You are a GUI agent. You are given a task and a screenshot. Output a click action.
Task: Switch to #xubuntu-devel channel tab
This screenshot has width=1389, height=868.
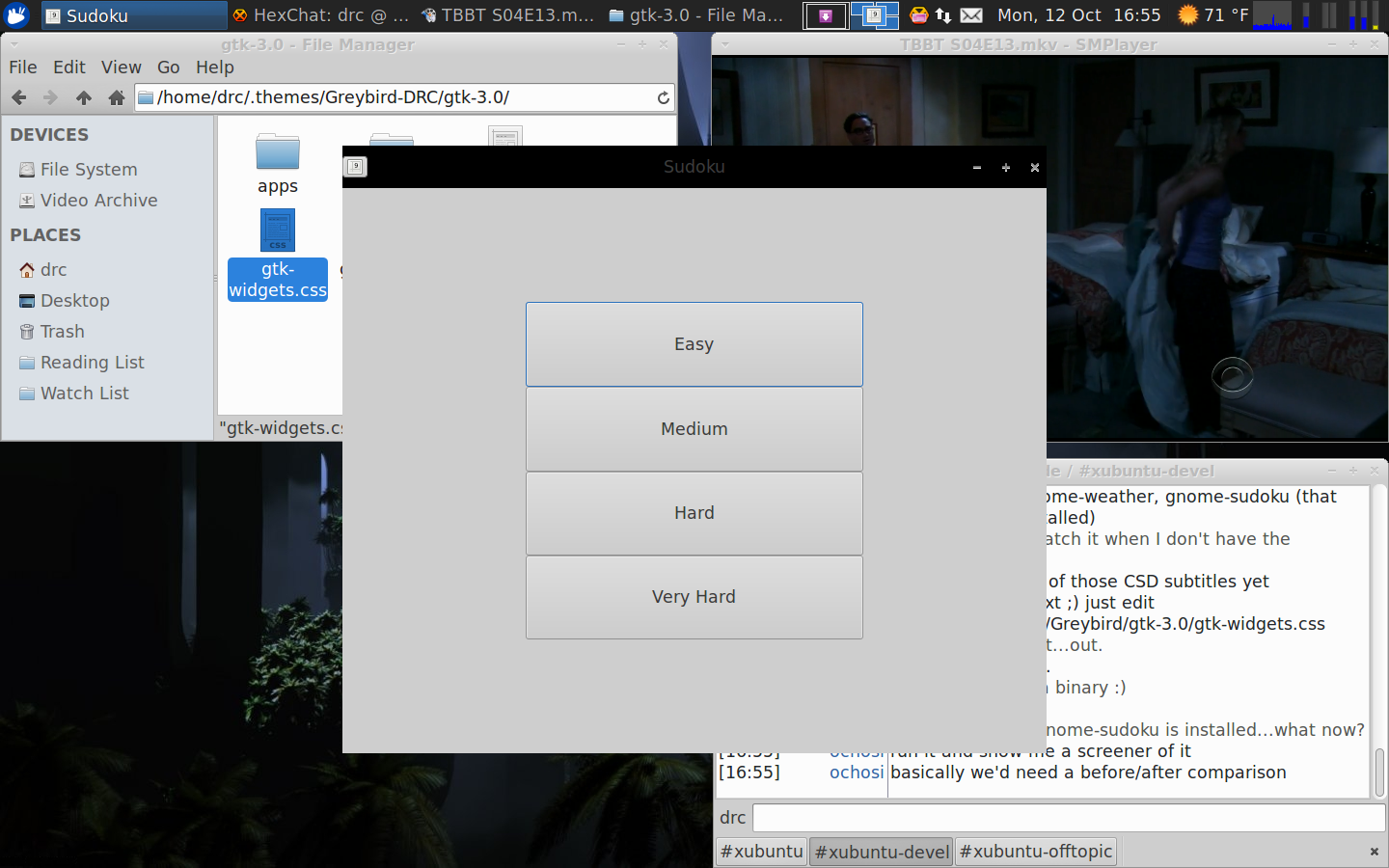click(x=882, y=852)
